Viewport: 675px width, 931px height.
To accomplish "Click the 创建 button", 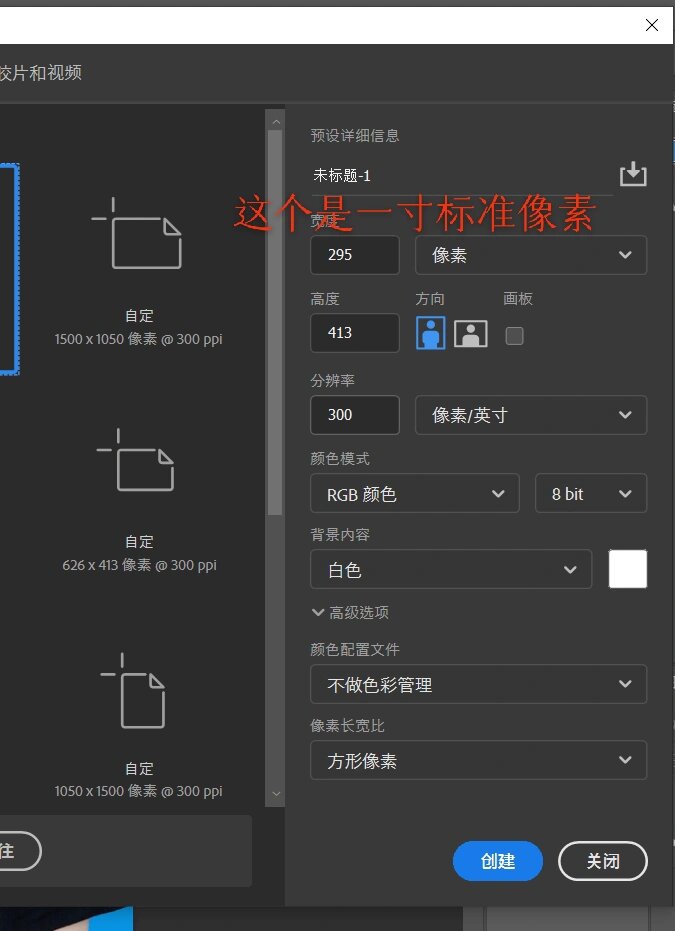I will point(497,861).
